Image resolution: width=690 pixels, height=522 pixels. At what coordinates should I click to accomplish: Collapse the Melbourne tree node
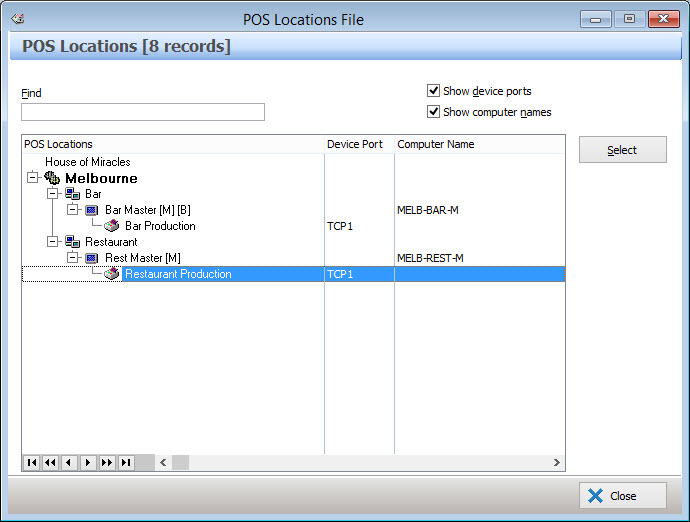[x=33, y=178]
